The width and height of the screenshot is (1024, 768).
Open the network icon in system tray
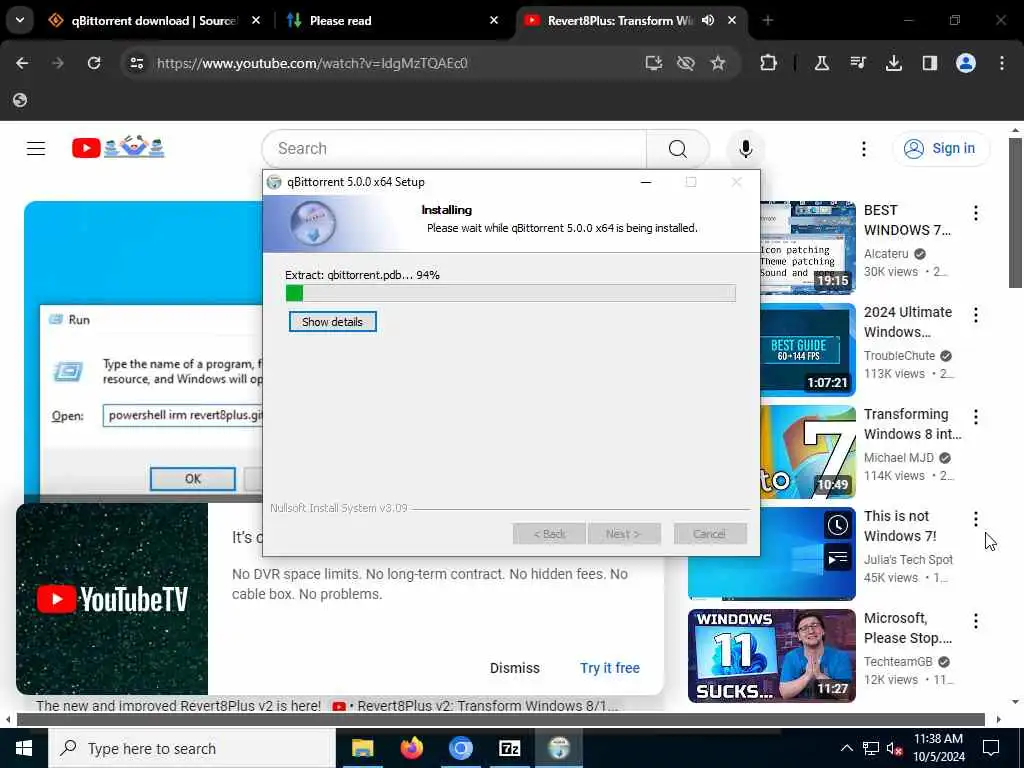point(871,748)
